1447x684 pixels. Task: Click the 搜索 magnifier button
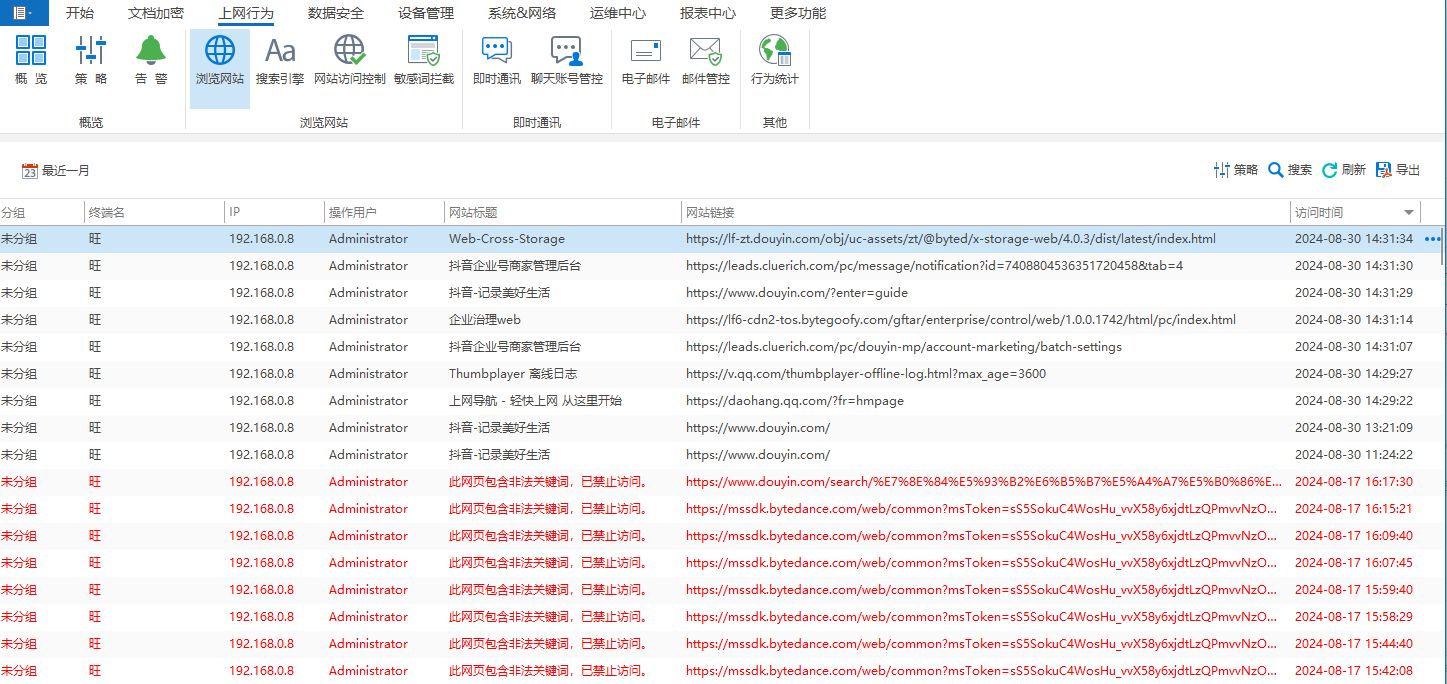point(1290,170)
